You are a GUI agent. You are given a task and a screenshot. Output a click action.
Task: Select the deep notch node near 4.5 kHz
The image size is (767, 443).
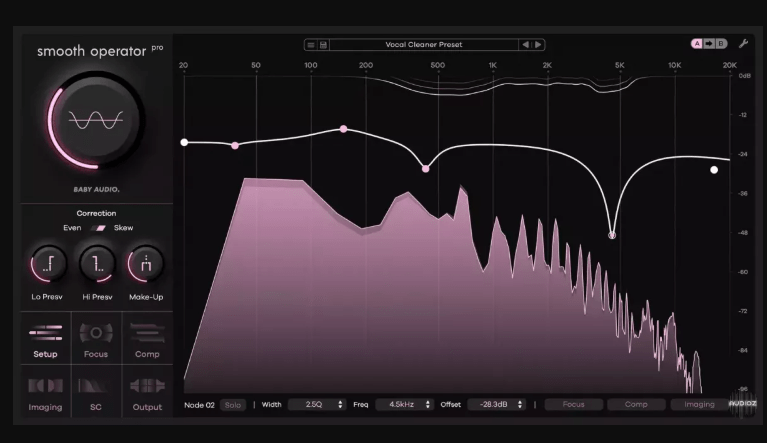(x=612, y=235)
